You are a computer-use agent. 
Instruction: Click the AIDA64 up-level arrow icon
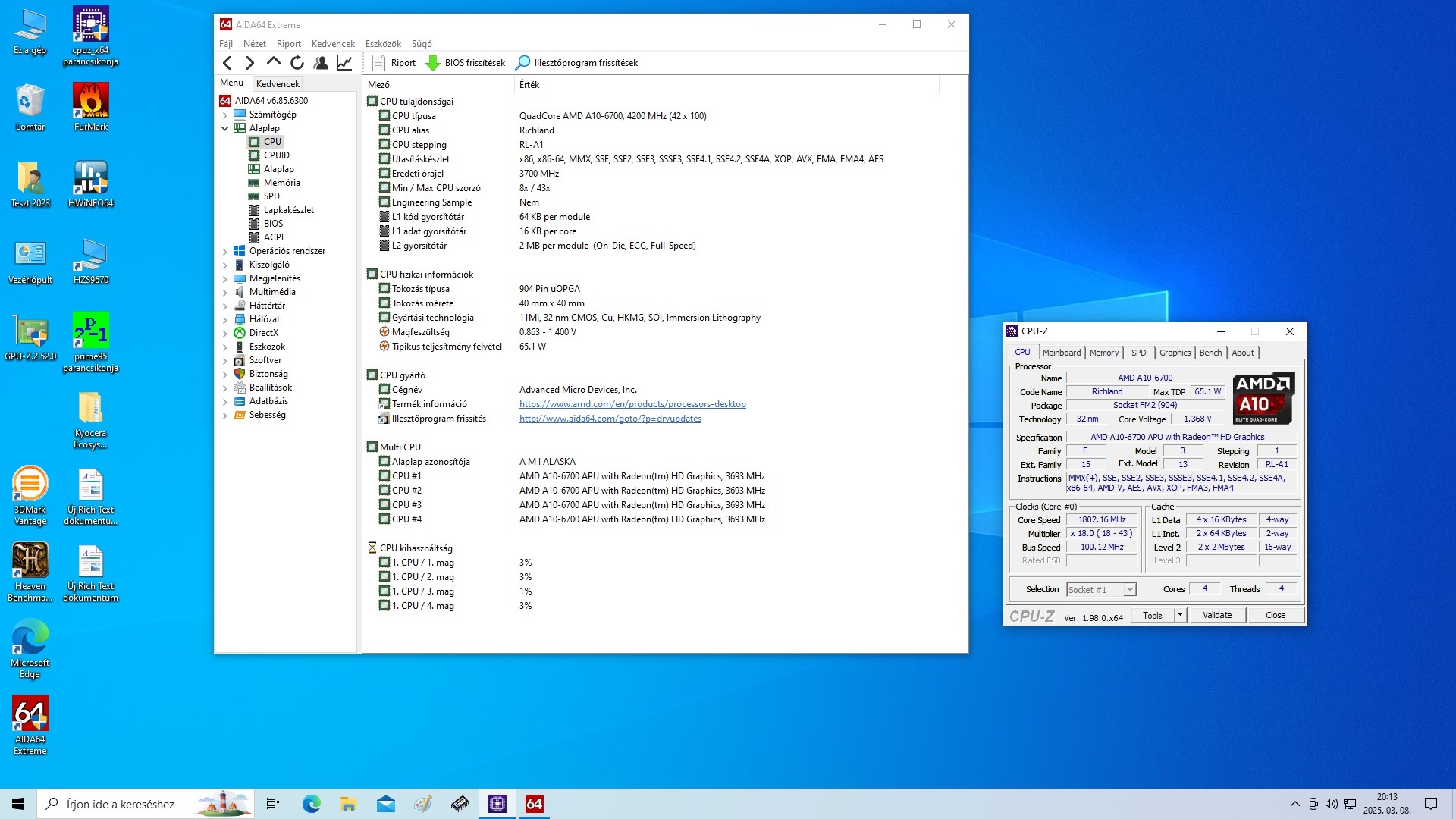pyautogui.click(x=273, y=63)
